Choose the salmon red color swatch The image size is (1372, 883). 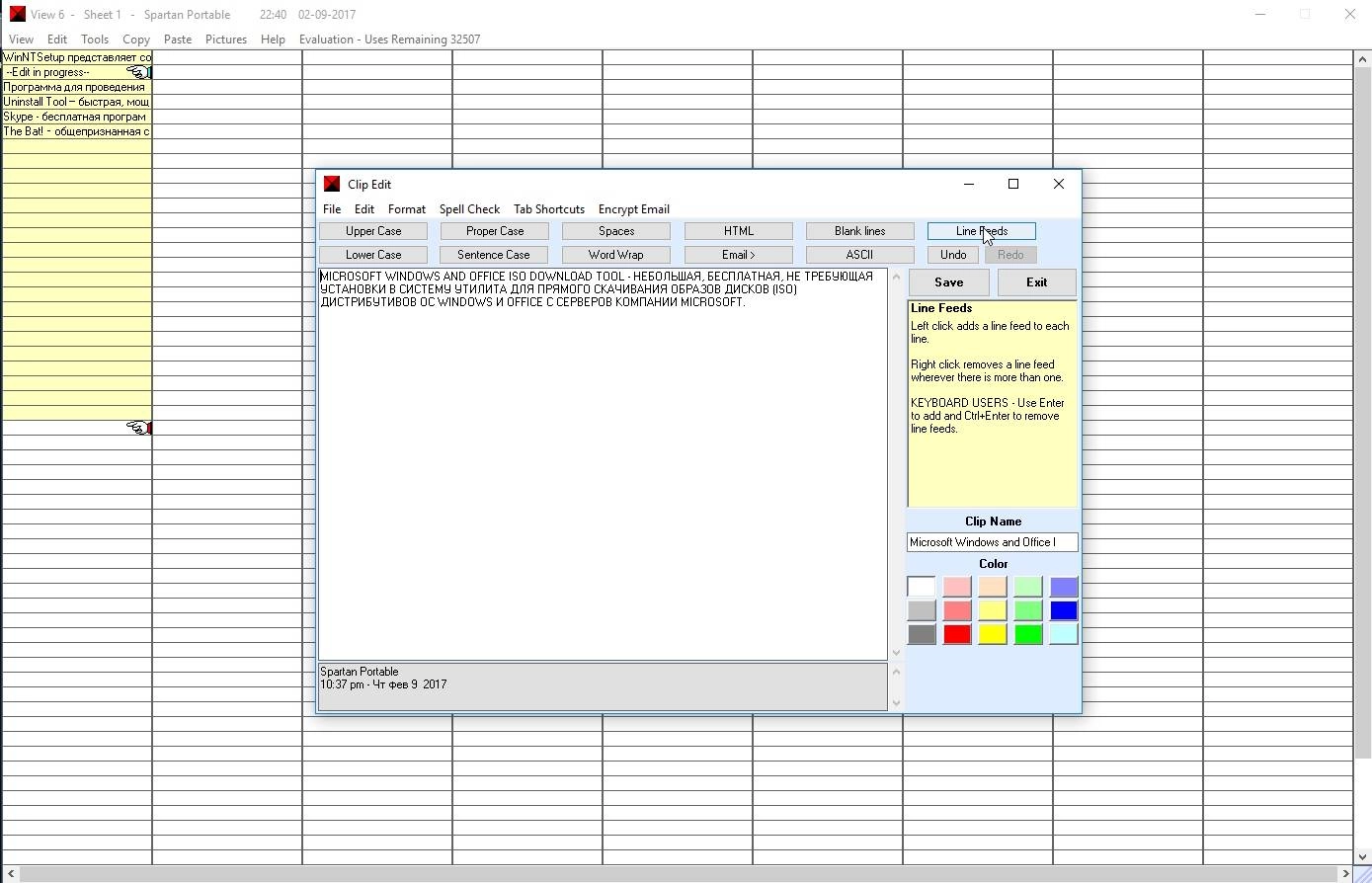(x=956, y=610)
